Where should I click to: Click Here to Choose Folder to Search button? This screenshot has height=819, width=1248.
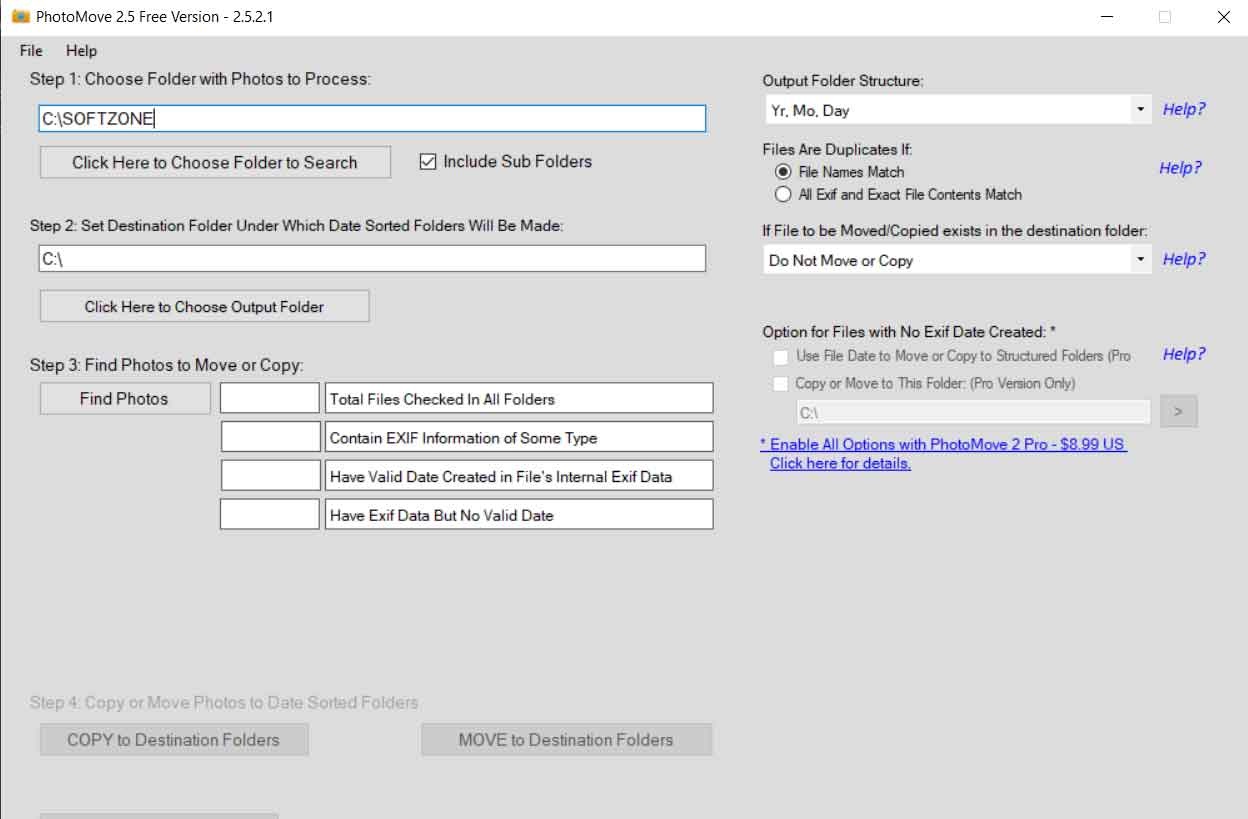point(215,162)
